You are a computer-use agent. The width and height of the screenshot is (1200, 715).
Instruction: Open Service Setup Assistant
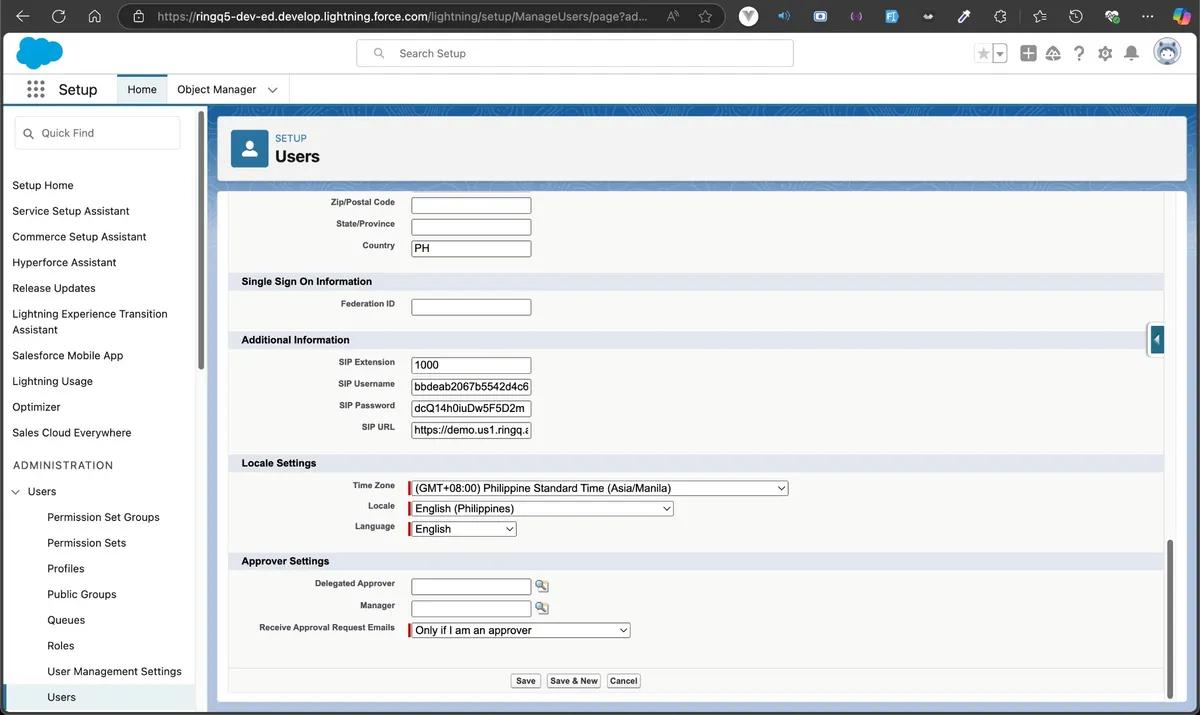[x=71, y=211]
